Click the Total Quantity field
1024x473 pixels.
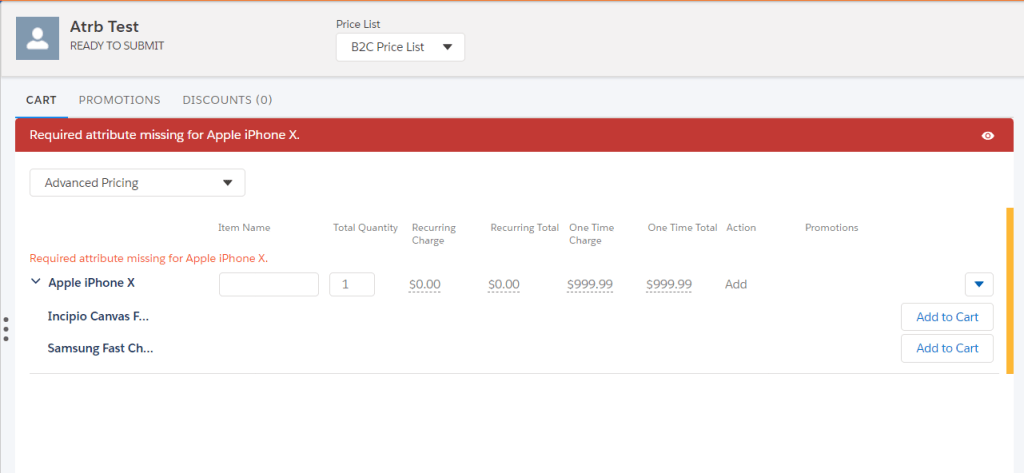[352, 284]
